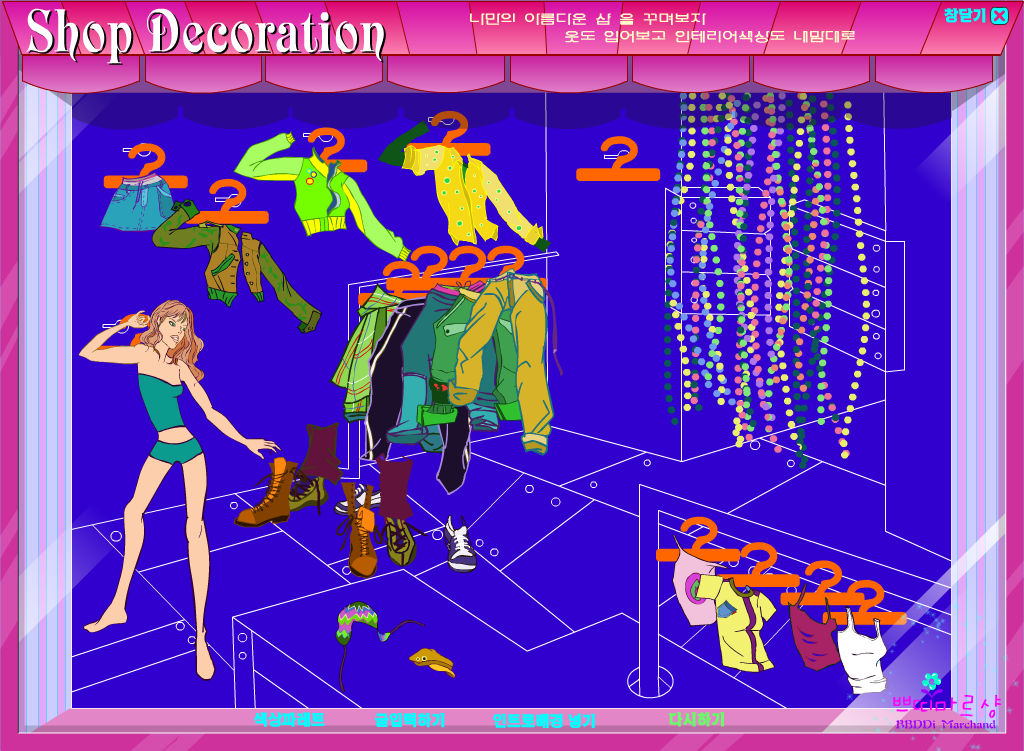The height and width of the screenshot is (751, 1024).
Task: Open 글입력하기 text input option
Action: click(x=409, y=720)
